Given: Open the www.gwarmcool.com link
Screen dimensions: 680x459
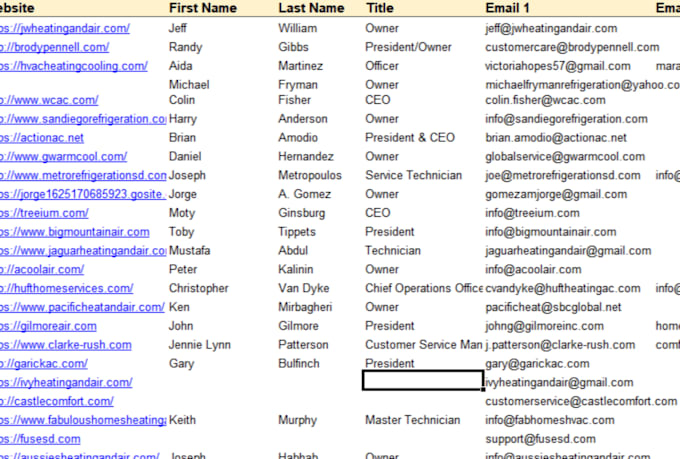Looking at the screenshot, I should tap(63, 157).
